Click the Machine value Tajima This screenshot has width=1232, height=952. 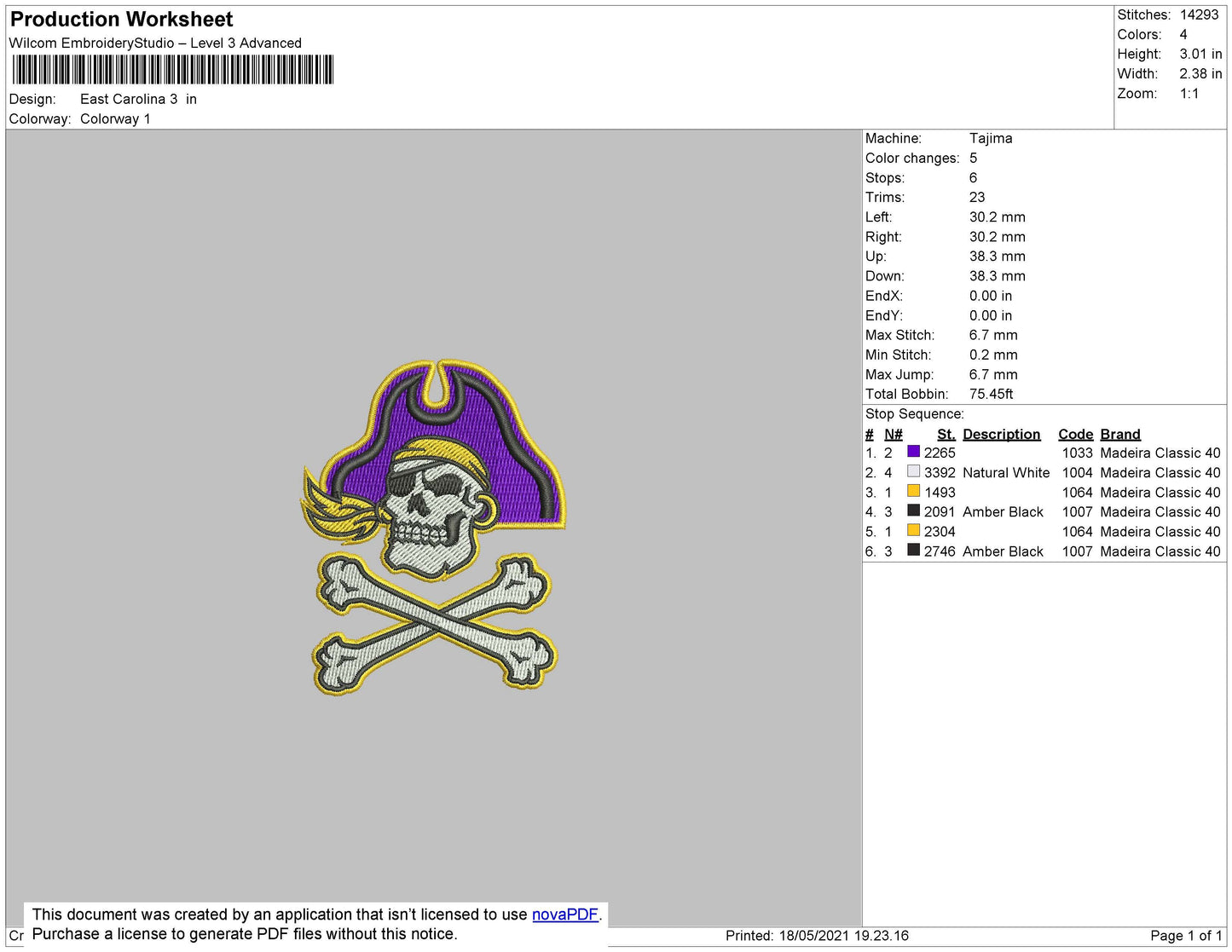pos(991,138)
